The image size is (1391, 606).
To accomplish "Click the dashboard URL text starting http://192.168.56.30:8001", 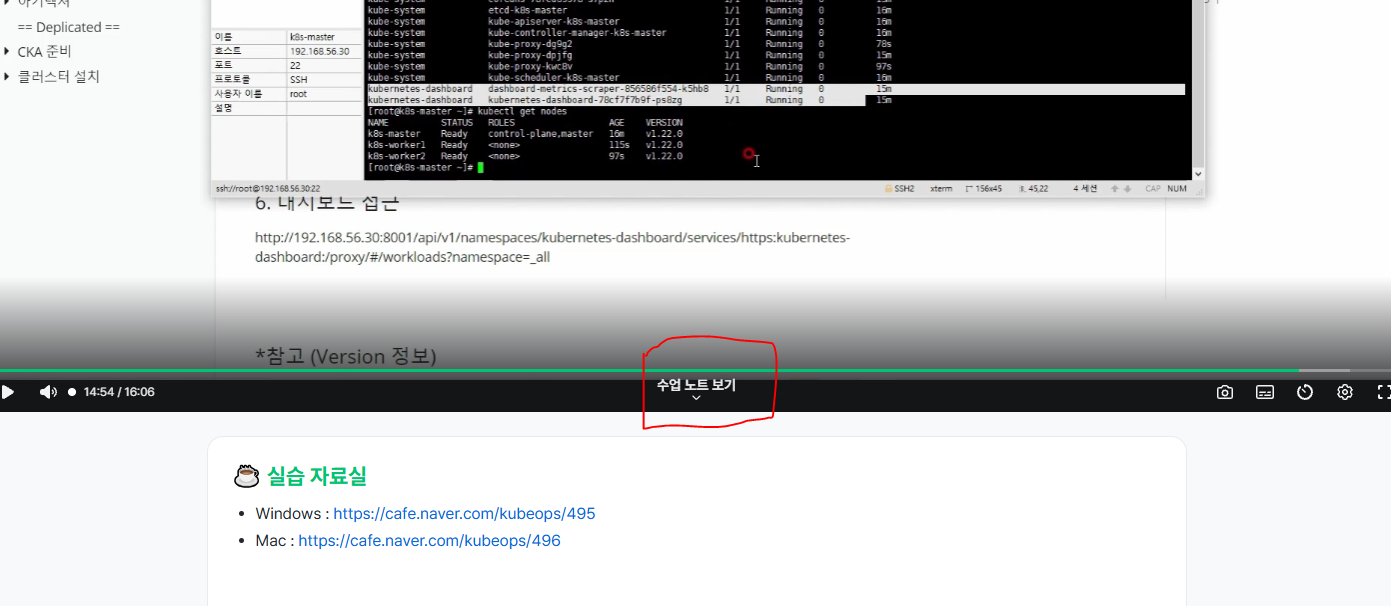I will [x=553, y=247].
